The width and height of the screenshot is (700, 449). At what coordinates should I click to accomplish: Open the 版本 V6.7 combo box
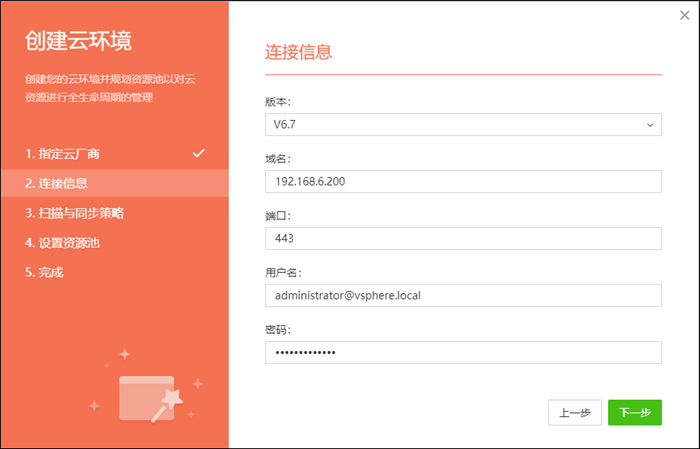462,124
